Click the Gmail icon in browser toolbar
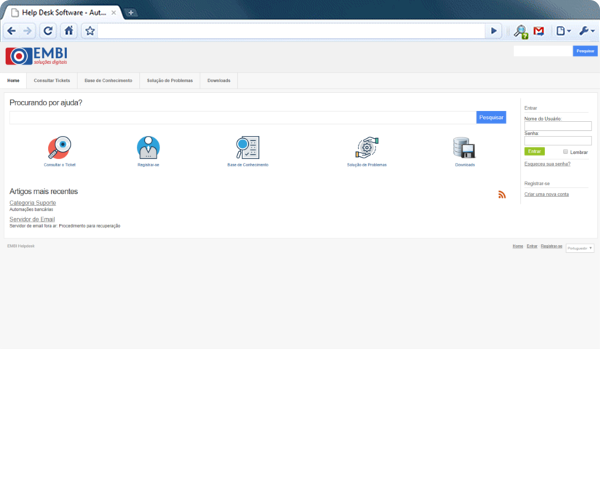This screenshot has width=600, height=490. [539, 31]
